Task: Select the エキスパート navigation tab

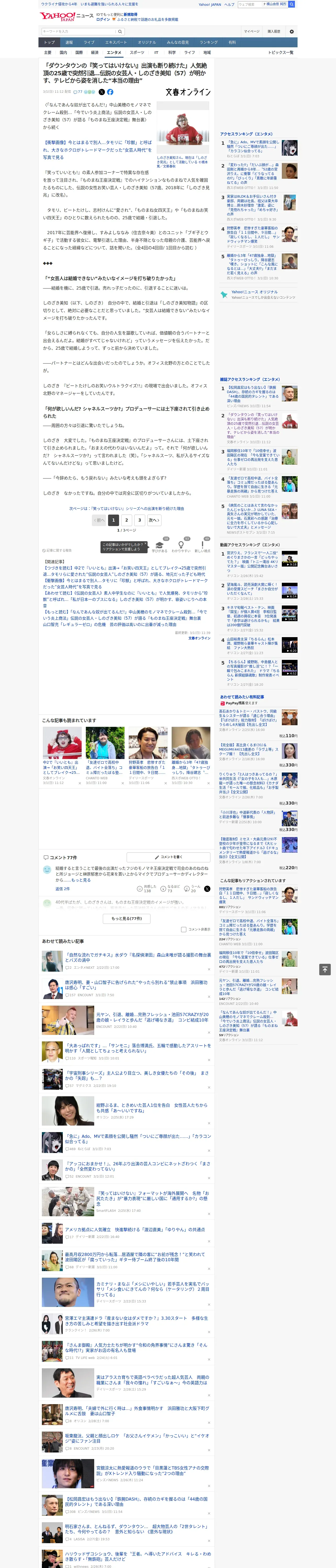Action: (x=116, y=43)
